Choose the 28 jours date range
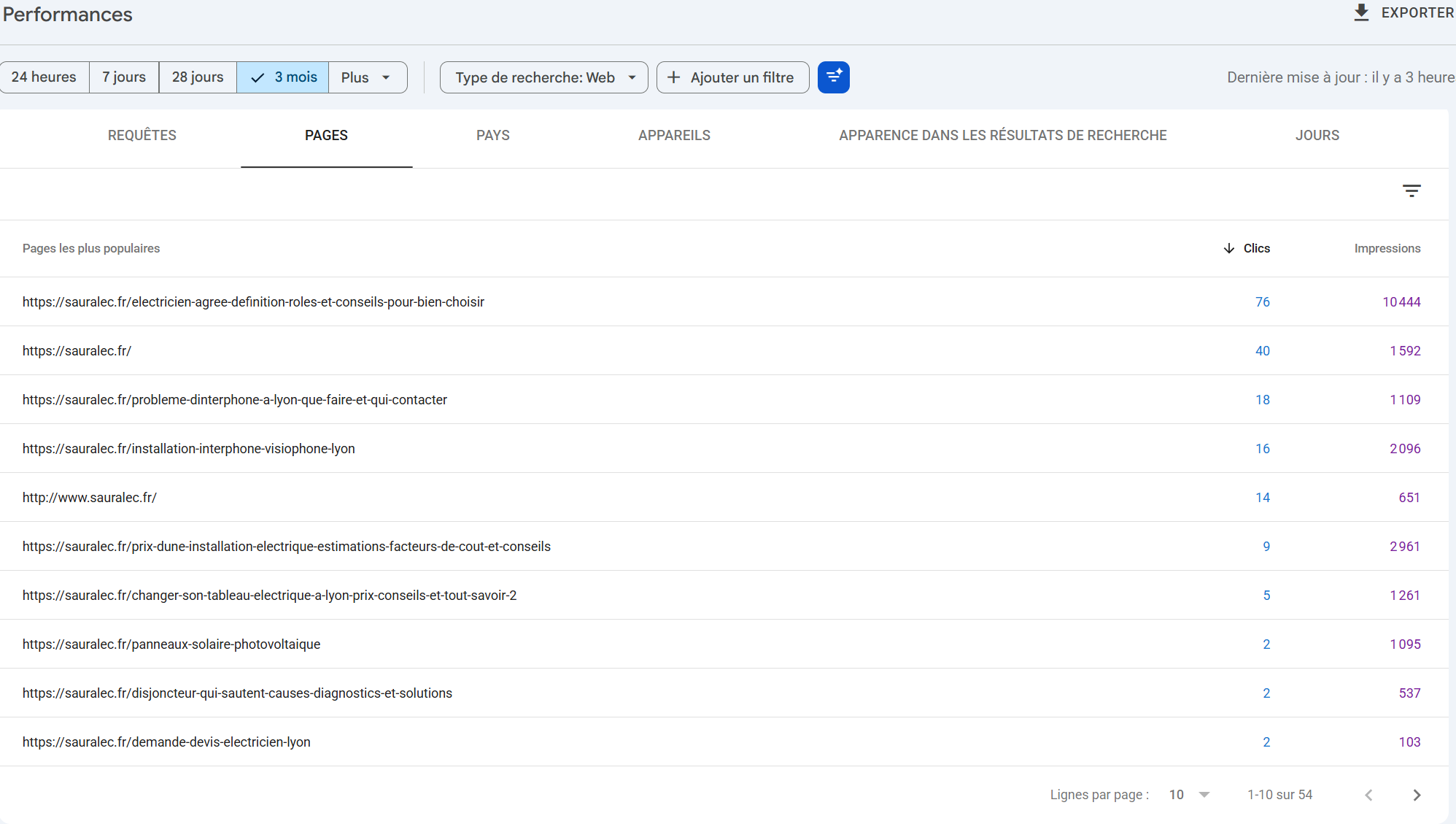Screen dimensions: 1456x824 (198, 77)
